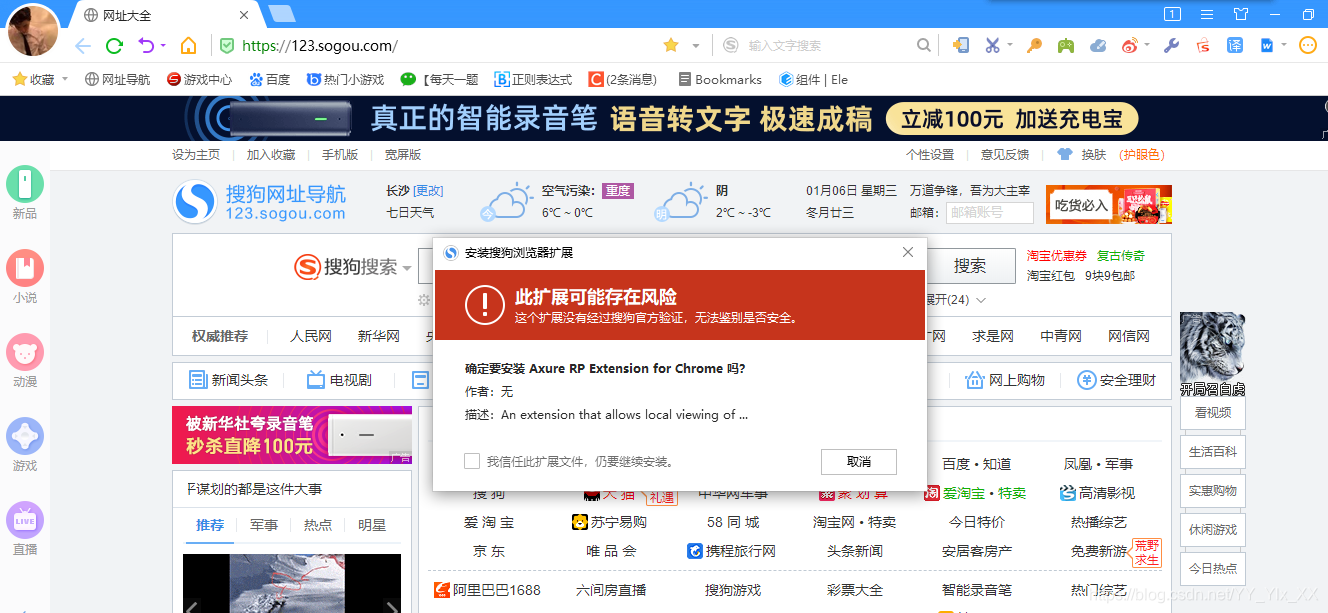Open the 安全理财 category
This screenshot has height=613, width=1328.
1116,380
